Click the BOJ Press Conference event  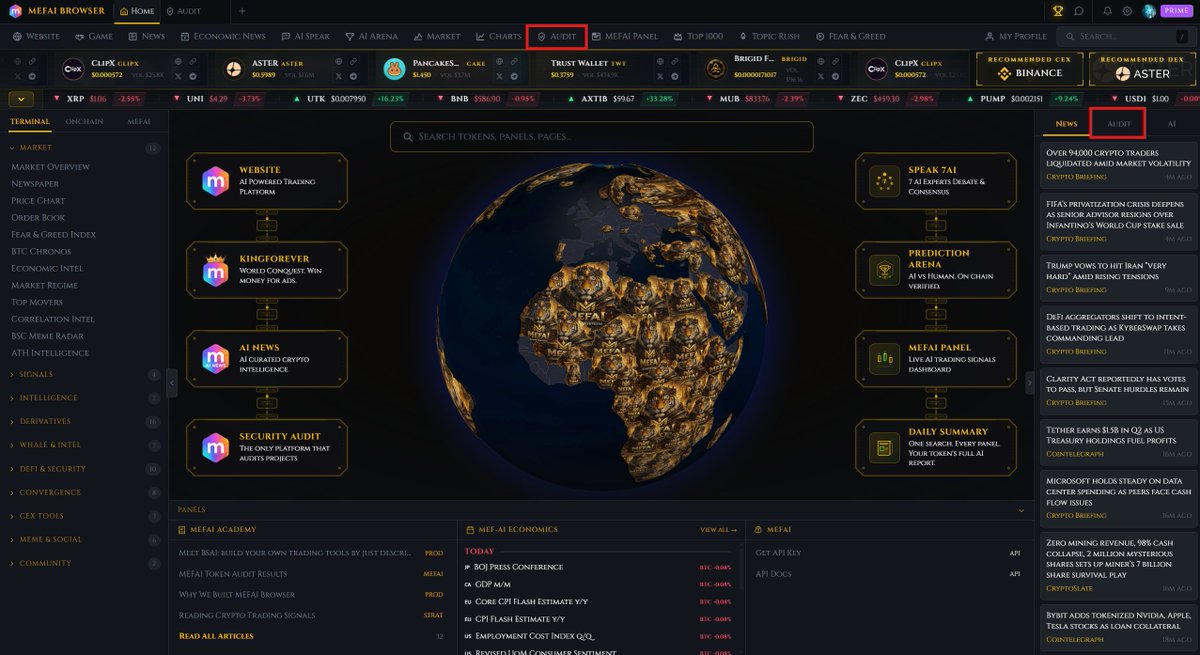tap(518, 567)
